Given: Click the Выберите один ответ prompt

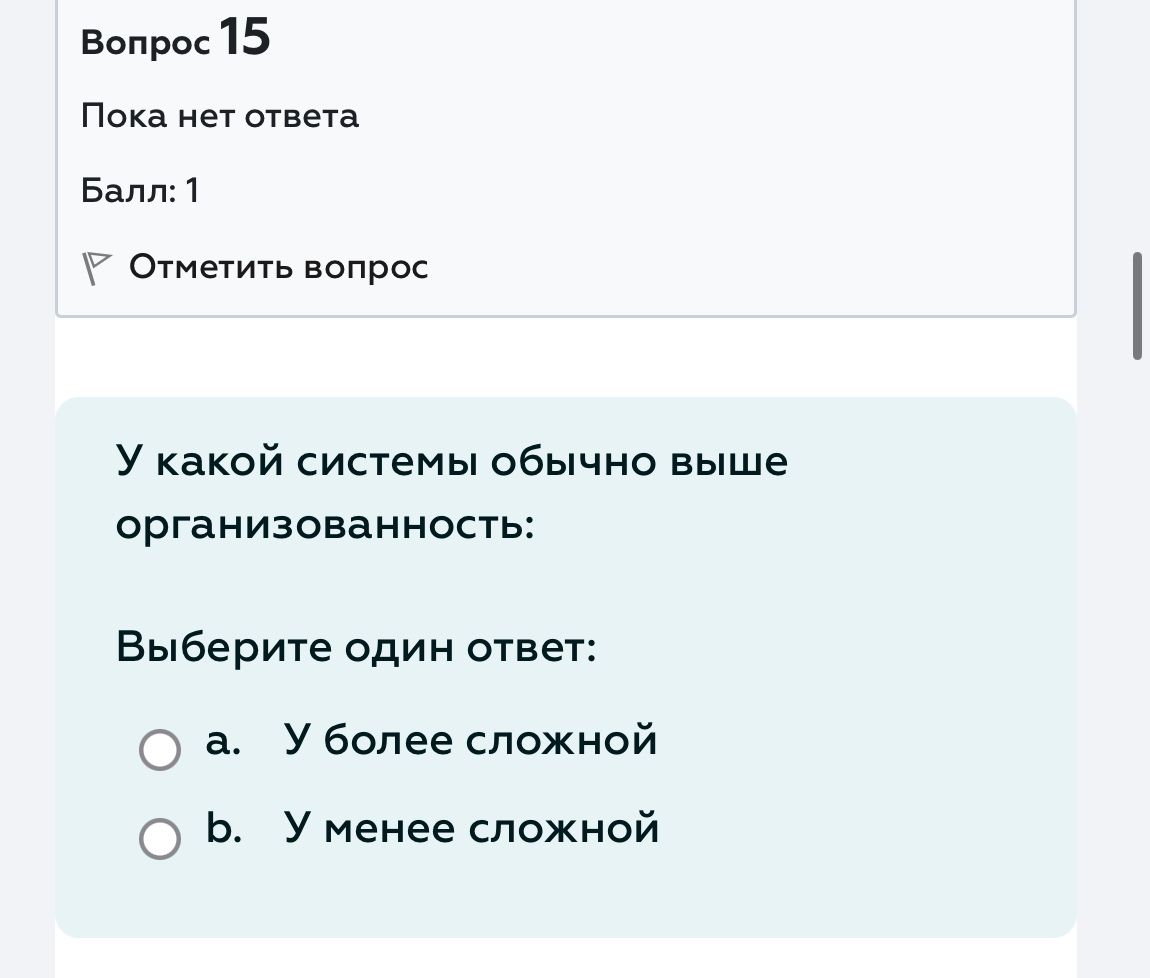Looking at the screenshot, I should point(356,647).
